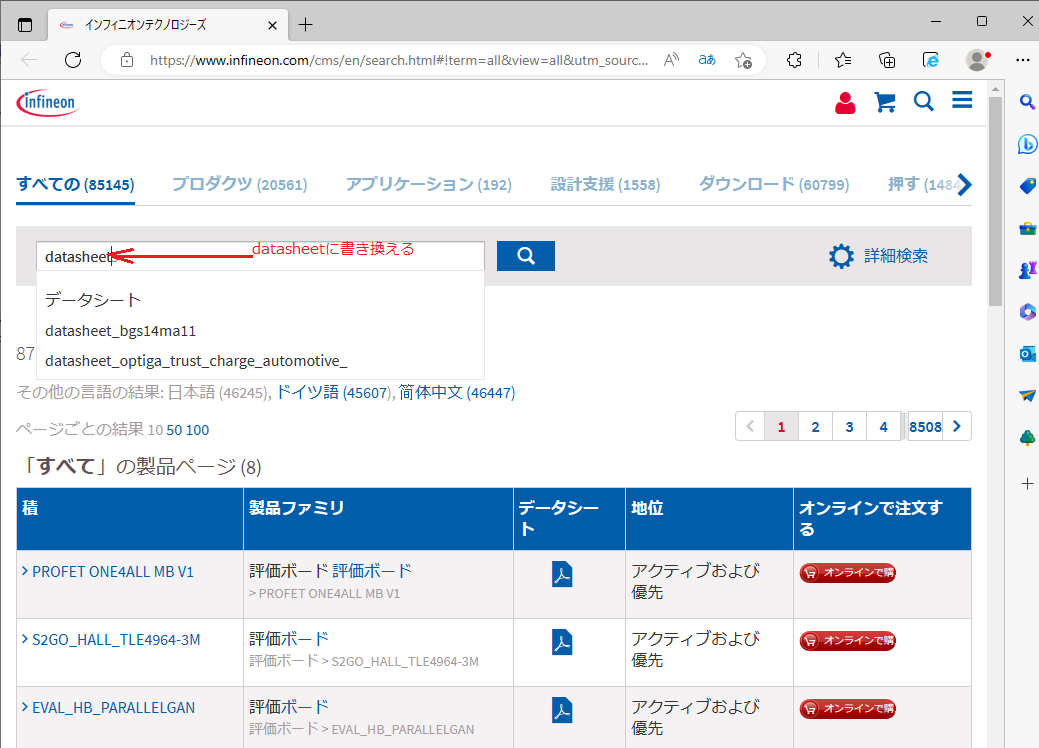Click the header search magnifier icon

pyautogui.click(x=924, y=102)
